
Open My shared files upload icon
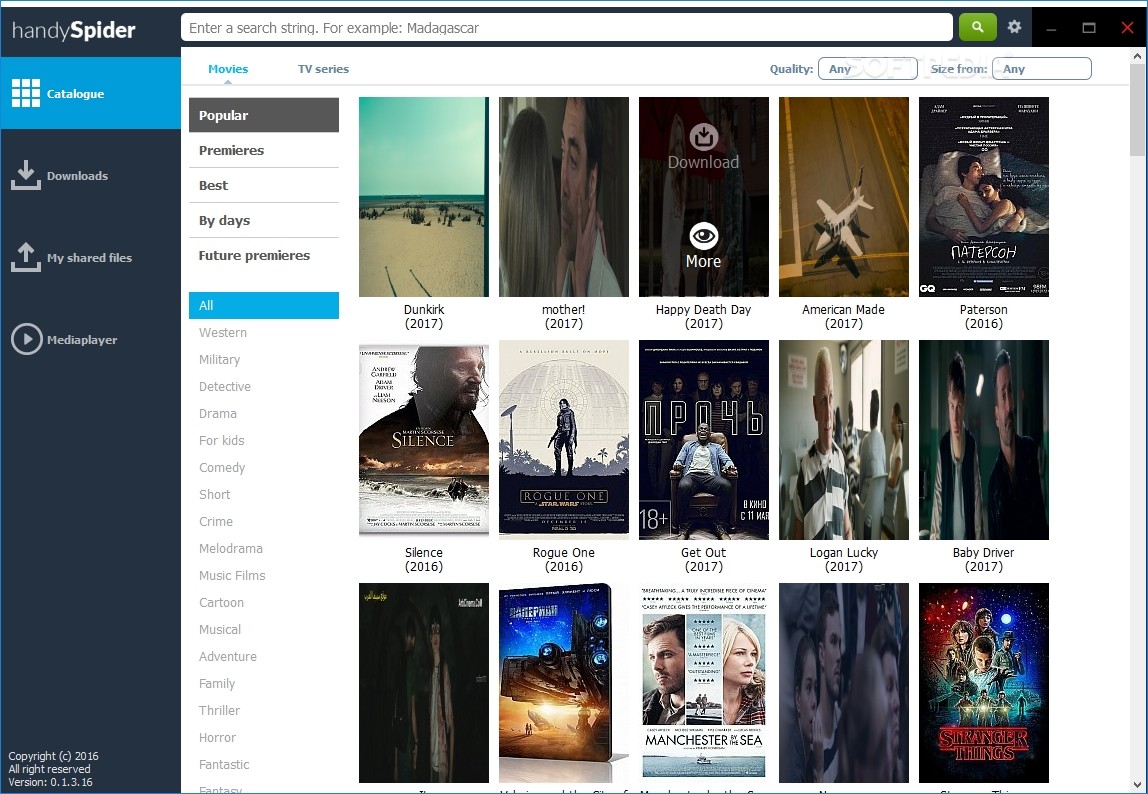(x=26, y=257)
